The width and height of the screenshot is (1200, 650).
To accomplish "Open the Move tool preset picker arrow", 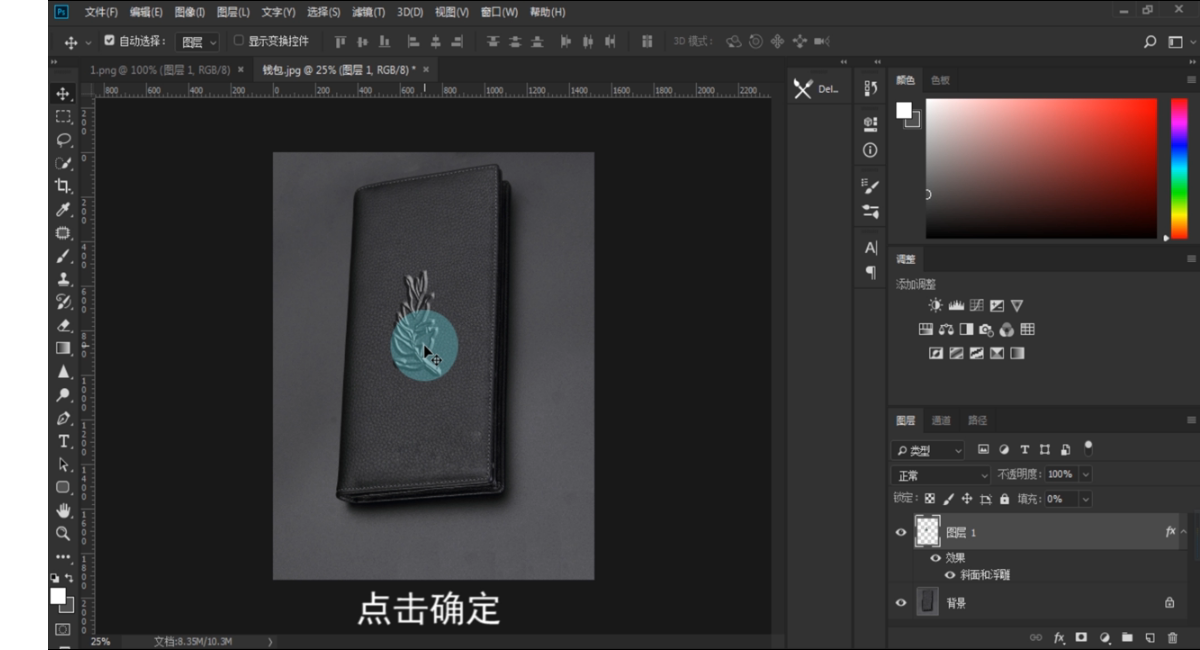I will pos(89,42).
